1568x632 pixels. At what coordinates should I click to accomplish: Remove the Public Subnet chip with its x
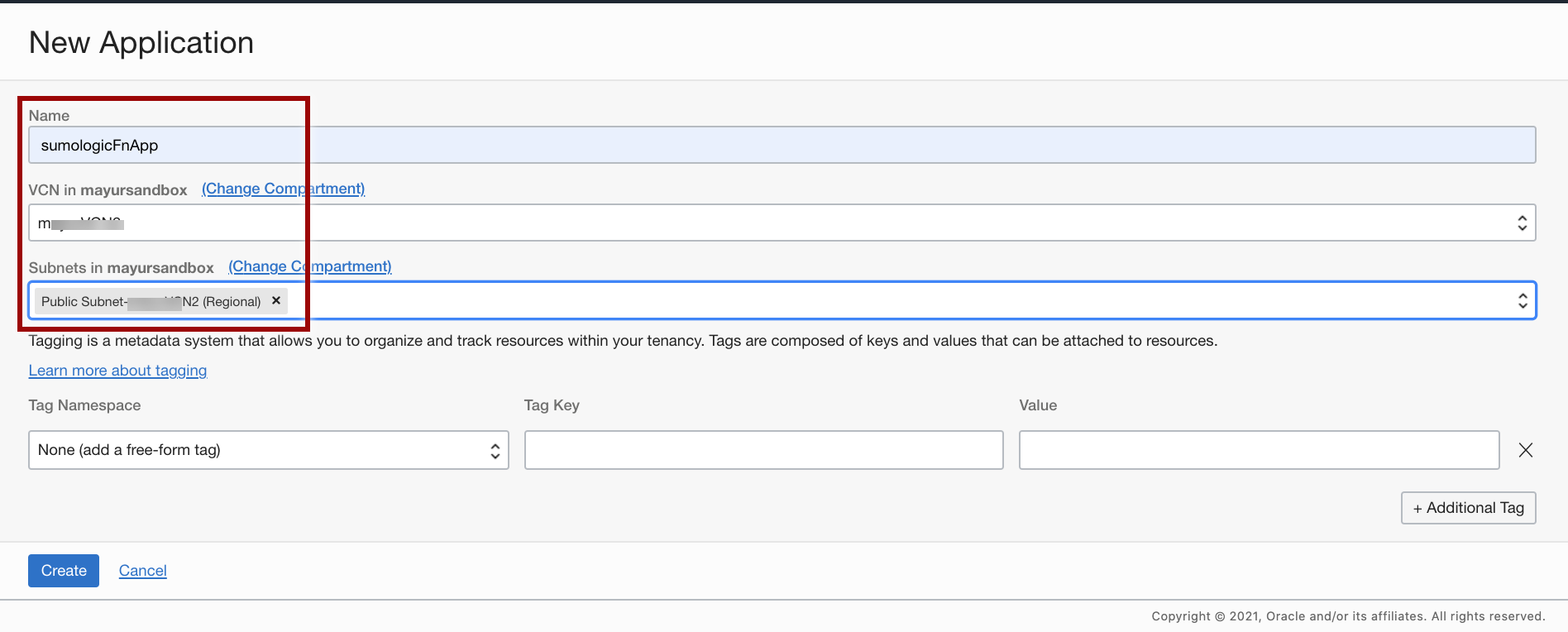click(x=276, y=301)
